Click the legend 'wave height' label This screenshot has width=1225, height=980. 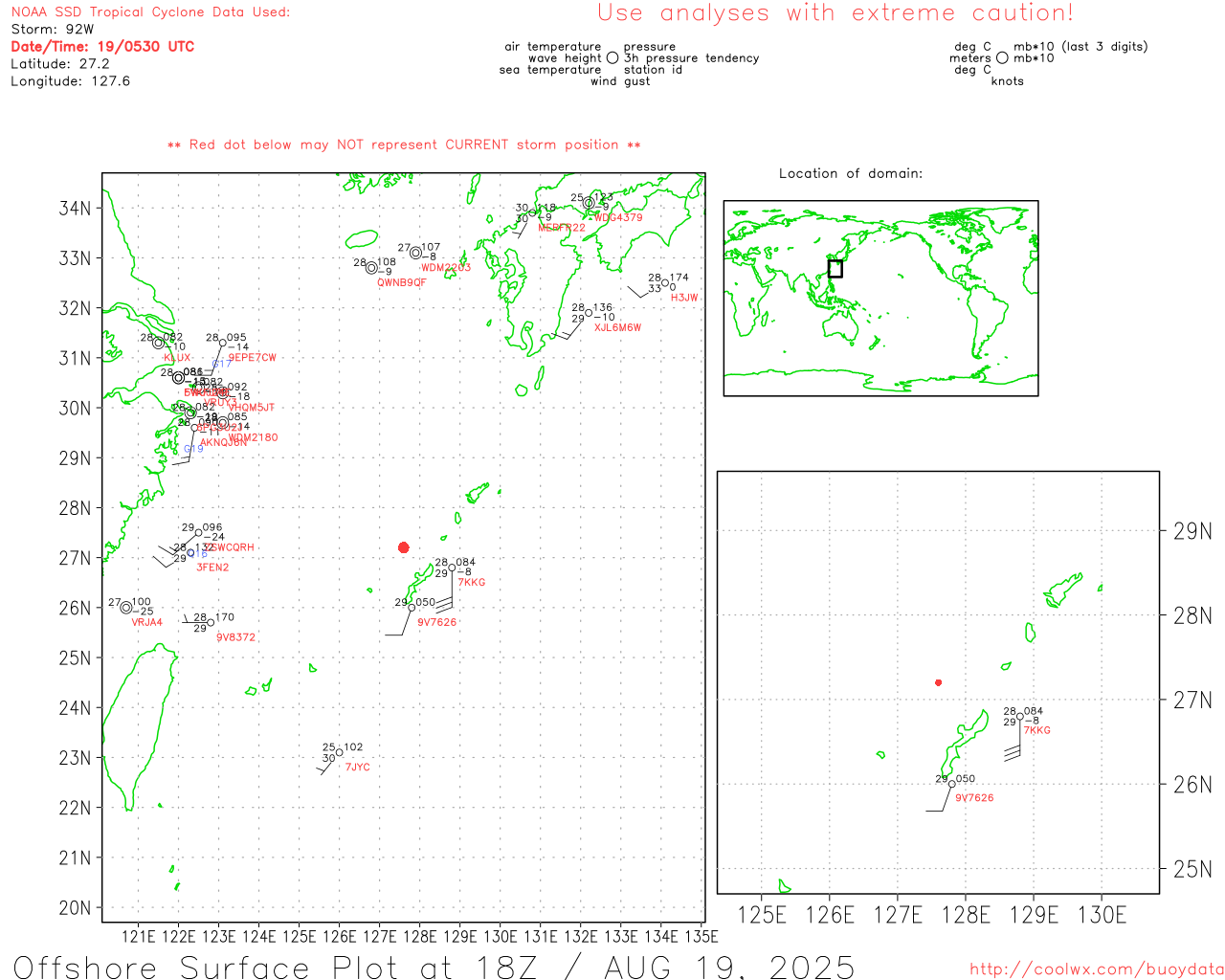point(565,58)
